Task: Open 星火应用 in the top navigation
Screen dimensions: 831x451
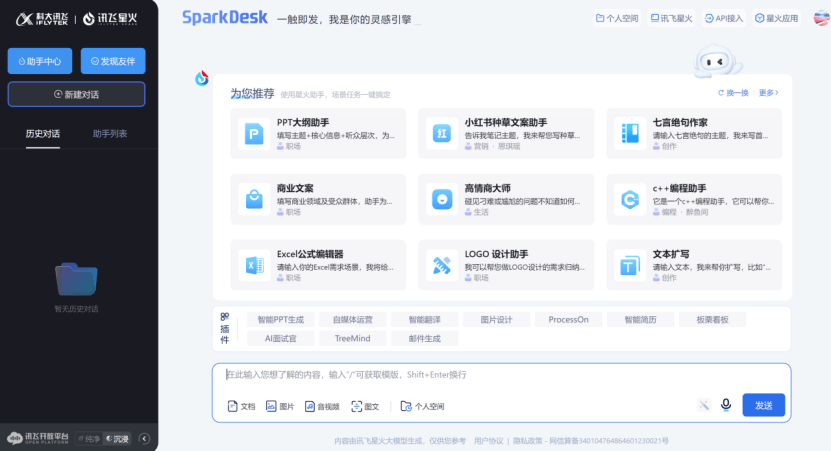Action: 776,18
